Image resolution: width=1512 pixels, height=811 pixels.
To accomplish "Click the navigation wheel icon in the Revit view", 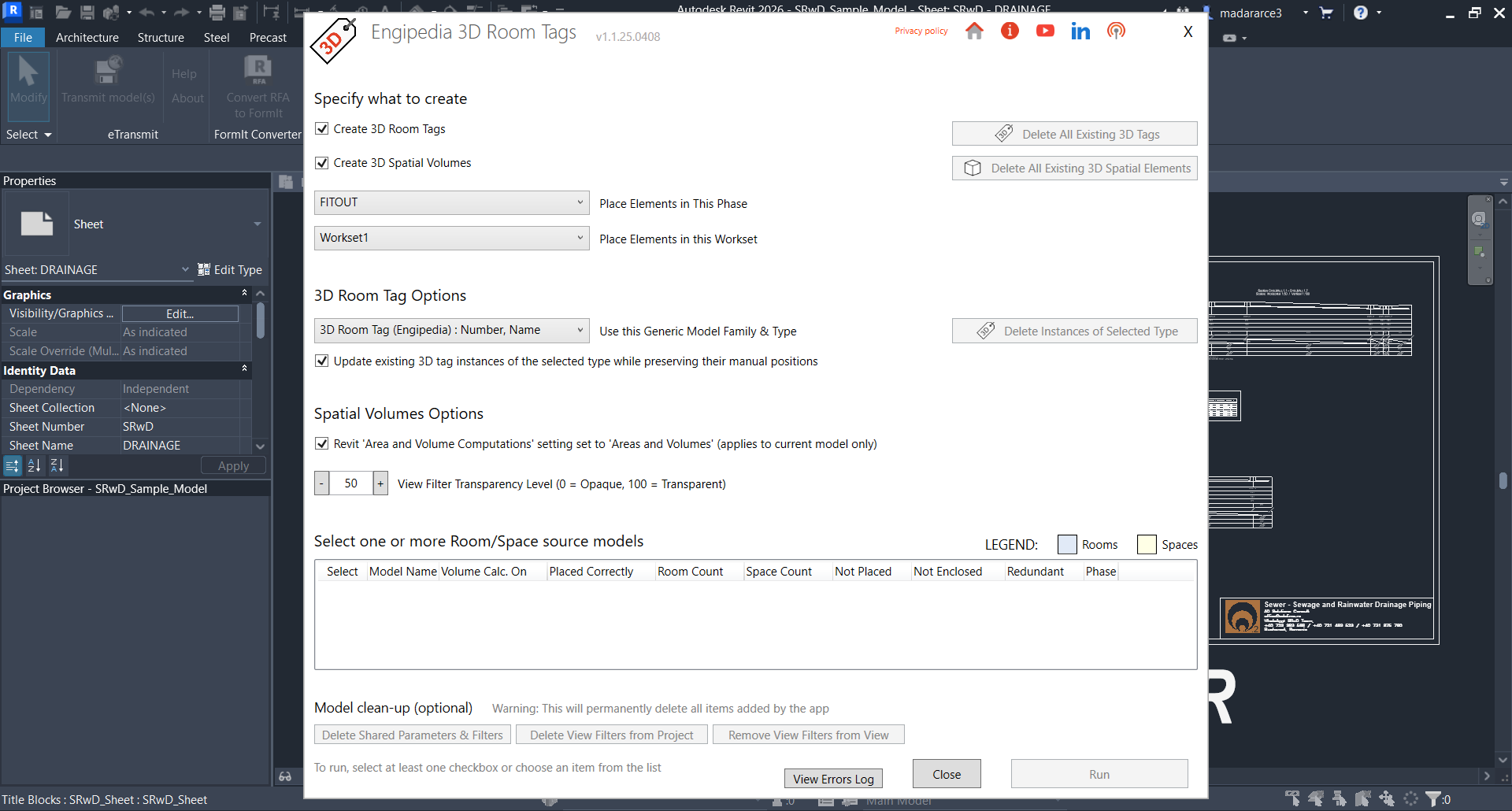I will pyautogui.click(x=1479, y=219).
